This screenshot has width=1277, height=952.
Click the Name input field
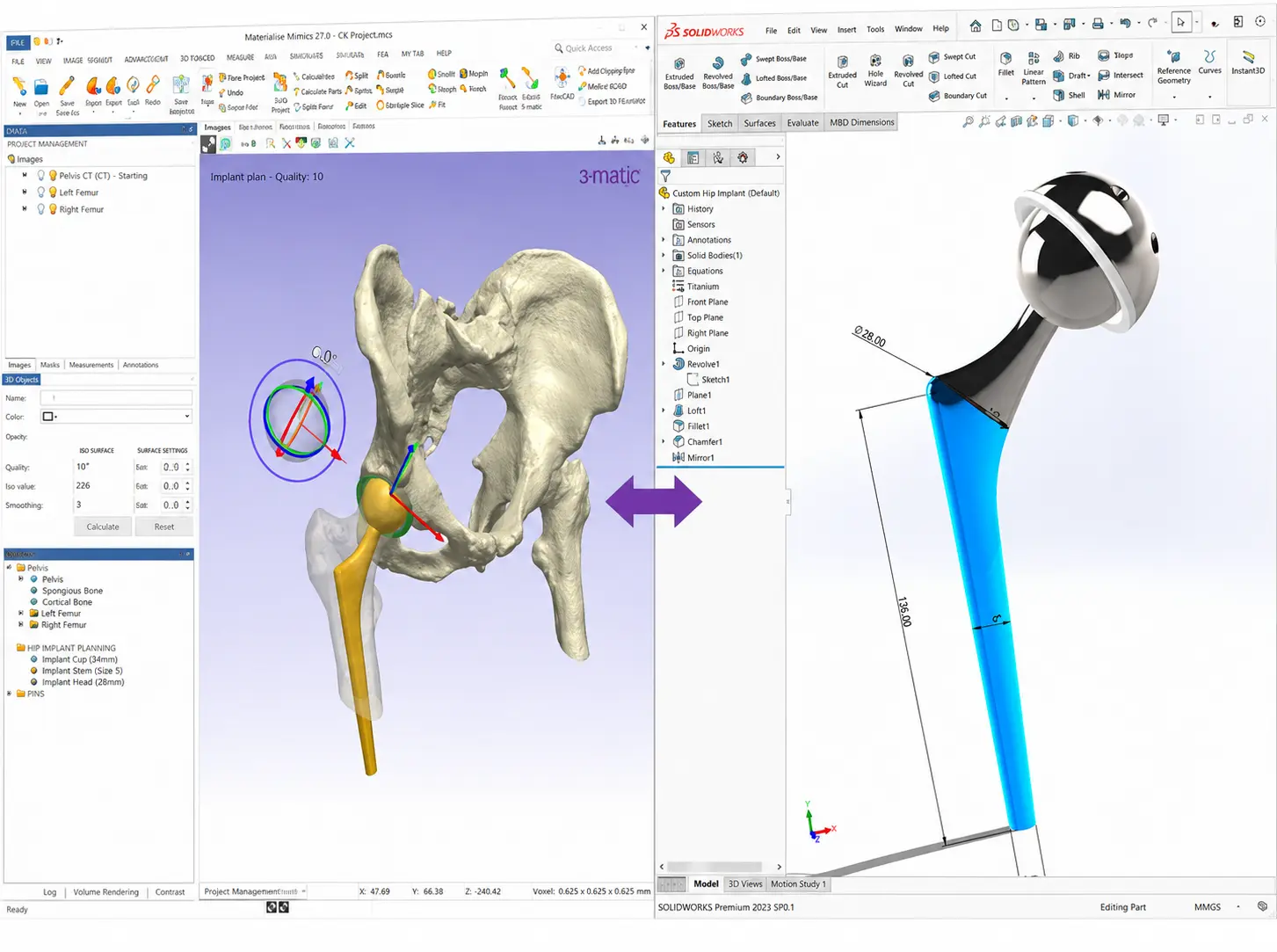pyautogui.click(x=116, y=398)
